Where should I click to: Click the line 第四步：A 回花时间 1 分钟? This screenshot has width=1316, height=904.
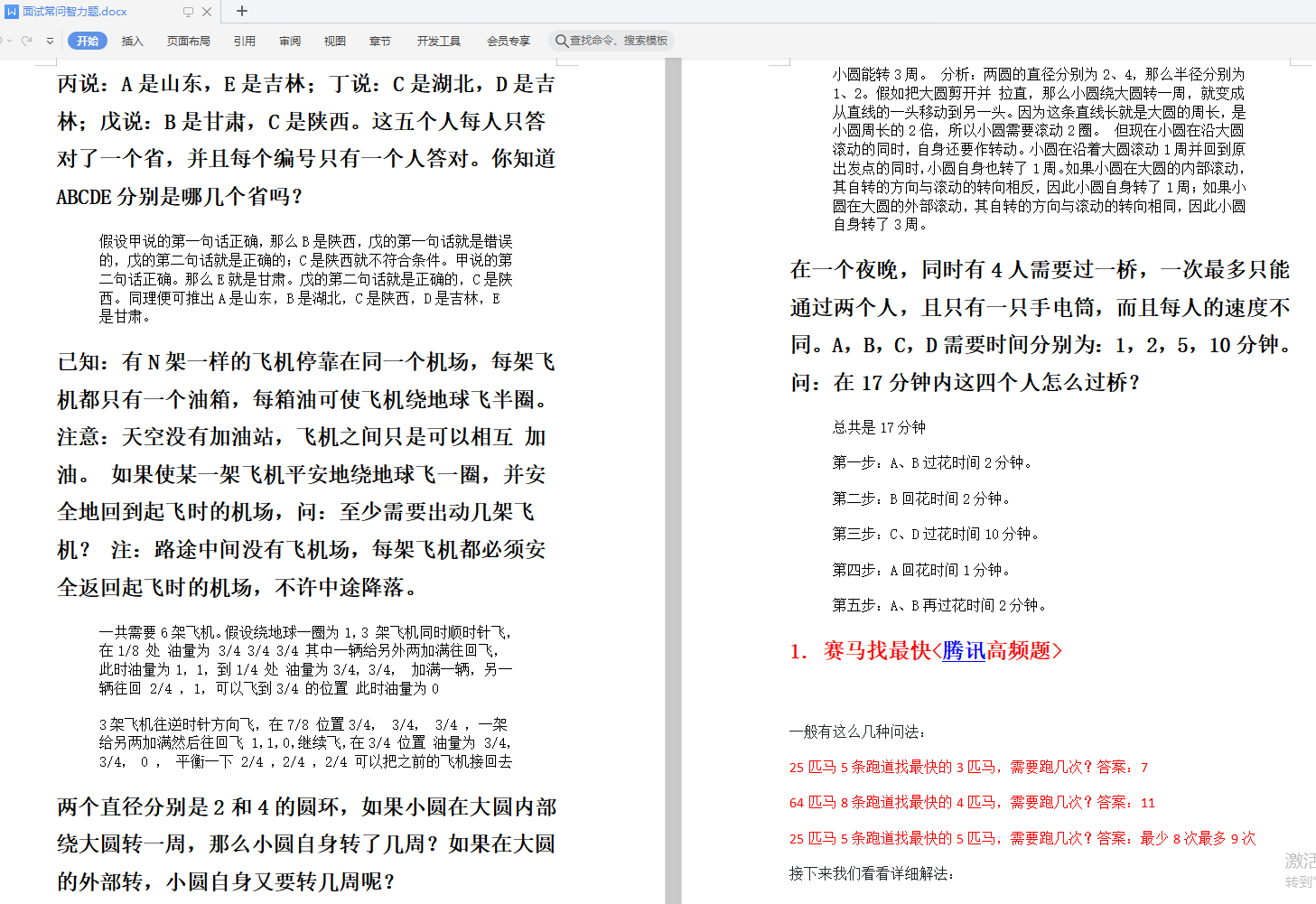(921, 570)
